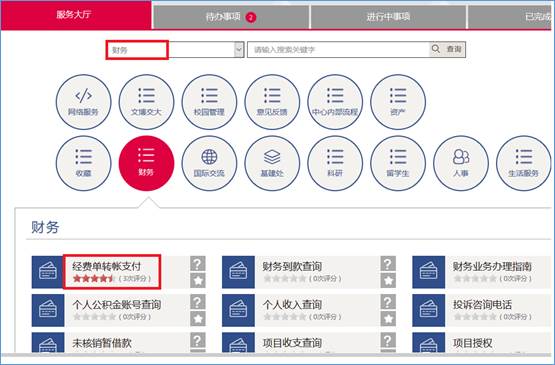Select the 校园管理 category circle
The image size is (555, 365).
209,102
